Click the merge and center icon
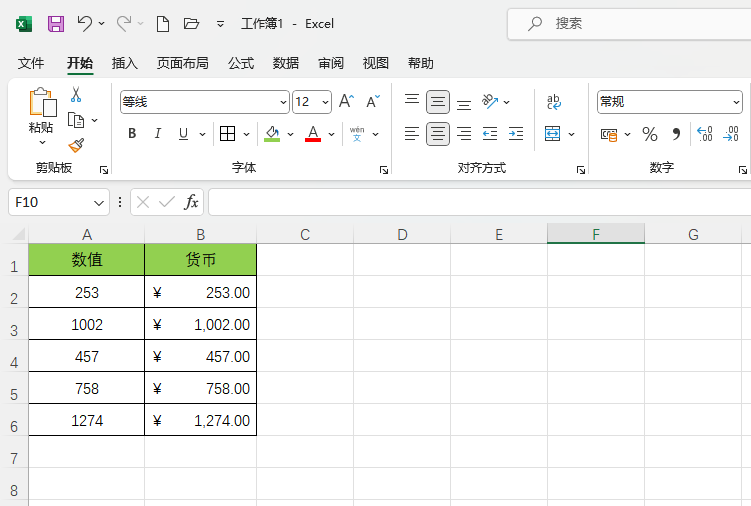The width and height of the screenshot is (751, 506). tap(552, 134)
